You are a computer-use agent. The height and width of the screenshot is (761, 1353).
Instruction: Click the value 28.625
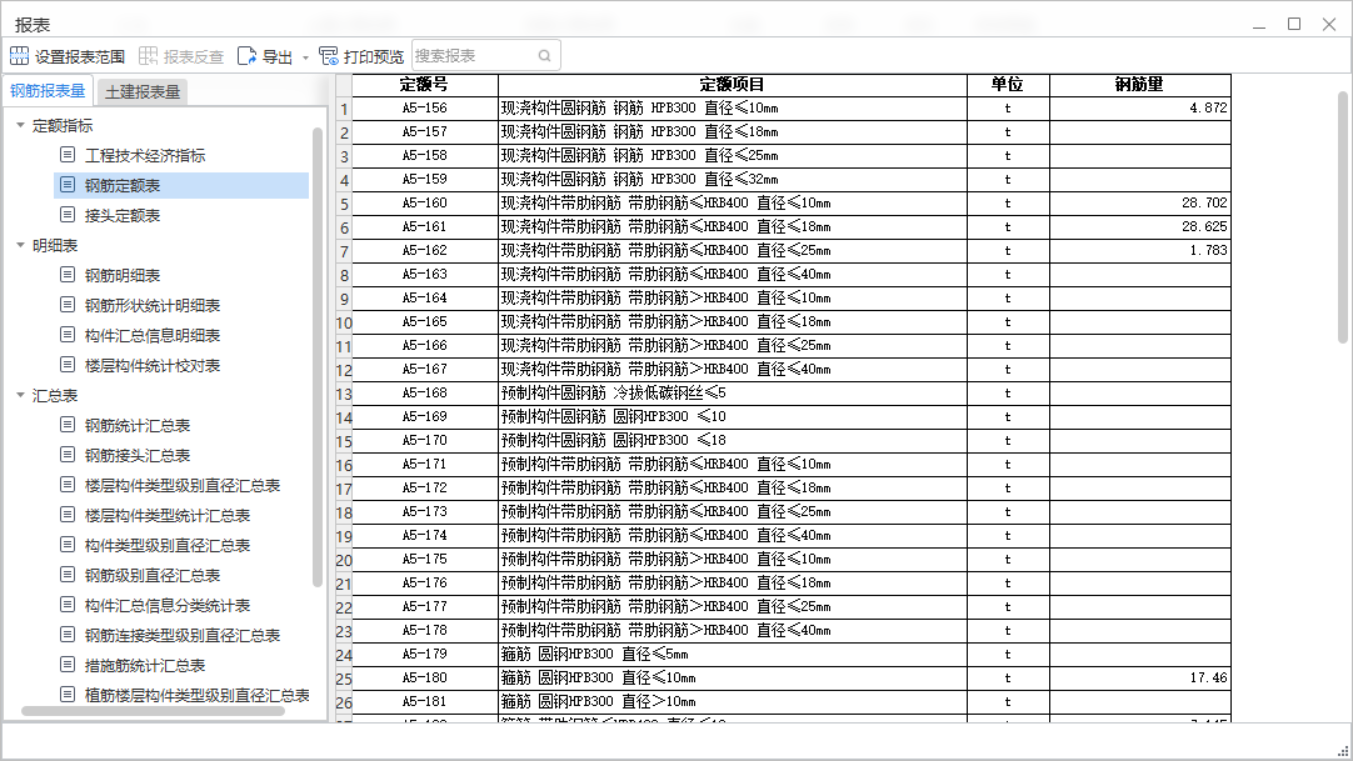click(1204, 227)
